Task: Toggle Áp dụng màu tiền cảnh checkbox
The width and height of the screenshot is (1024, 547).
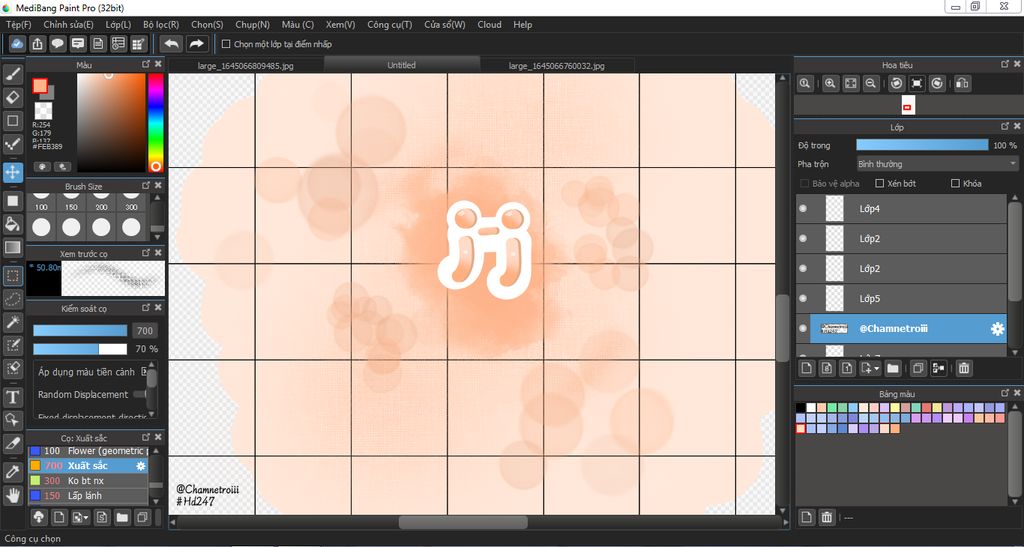Action: (x=144, y=371)
